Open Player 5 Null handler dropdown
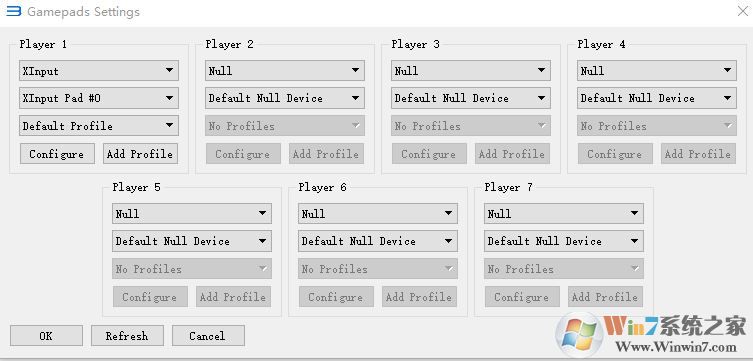The height and width of the screenshot is (361, 753). pyautogui.click(x=192, y=213)
